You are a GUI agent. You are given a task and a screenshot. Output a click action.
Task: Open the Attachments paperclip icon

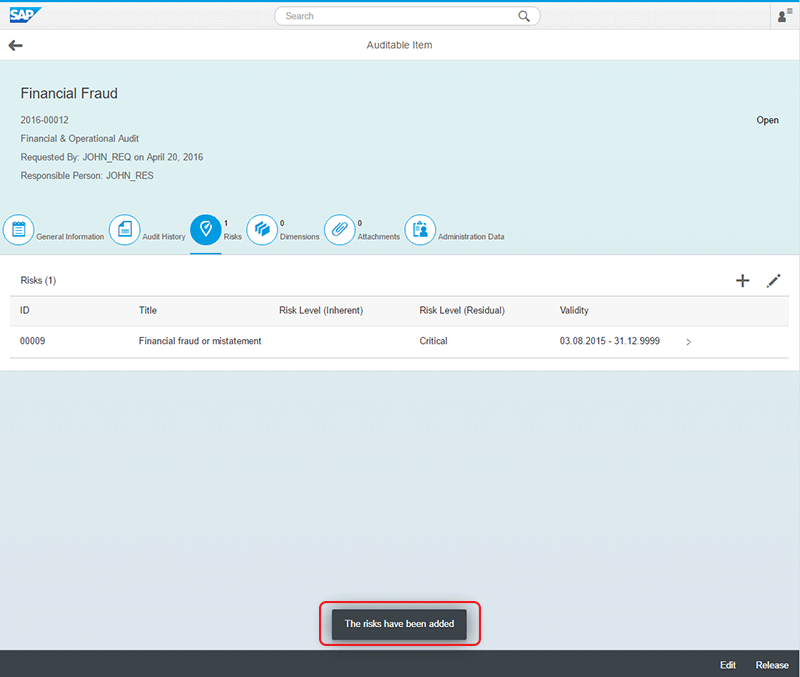coord(340,230)
